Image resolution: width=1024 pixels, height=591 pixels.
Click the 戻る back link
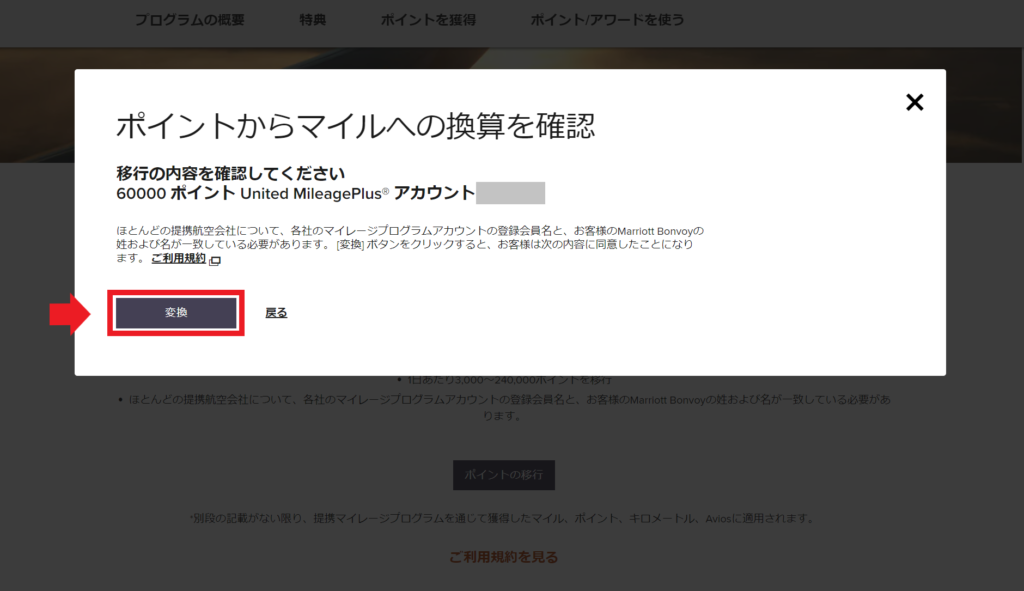(276, 313)
